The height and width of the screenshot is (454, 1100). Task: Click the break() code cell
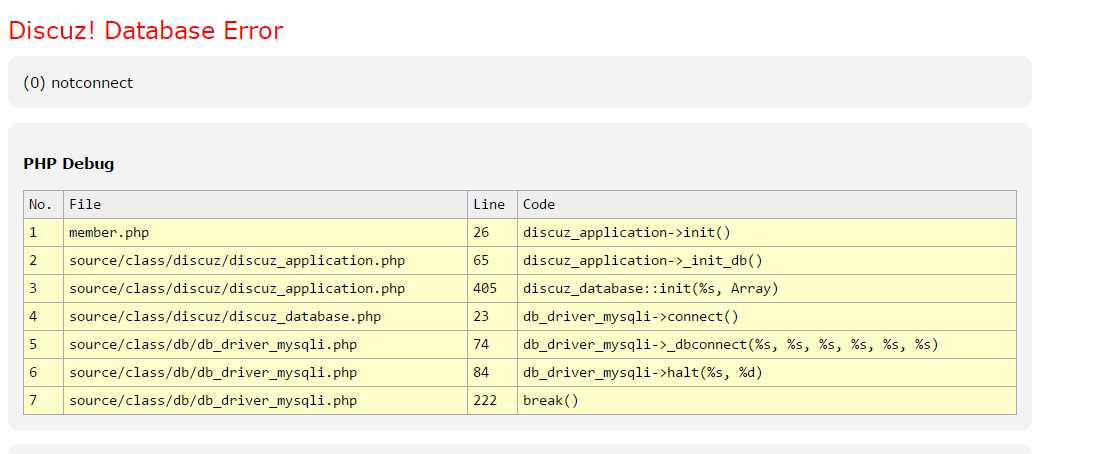551,401
